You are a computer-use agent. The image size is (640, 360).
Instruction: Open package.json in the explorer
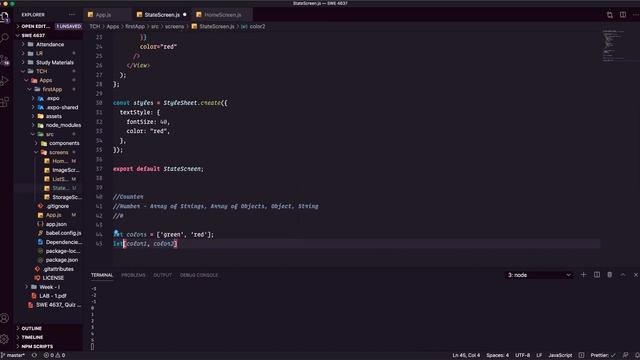(49, 260)
